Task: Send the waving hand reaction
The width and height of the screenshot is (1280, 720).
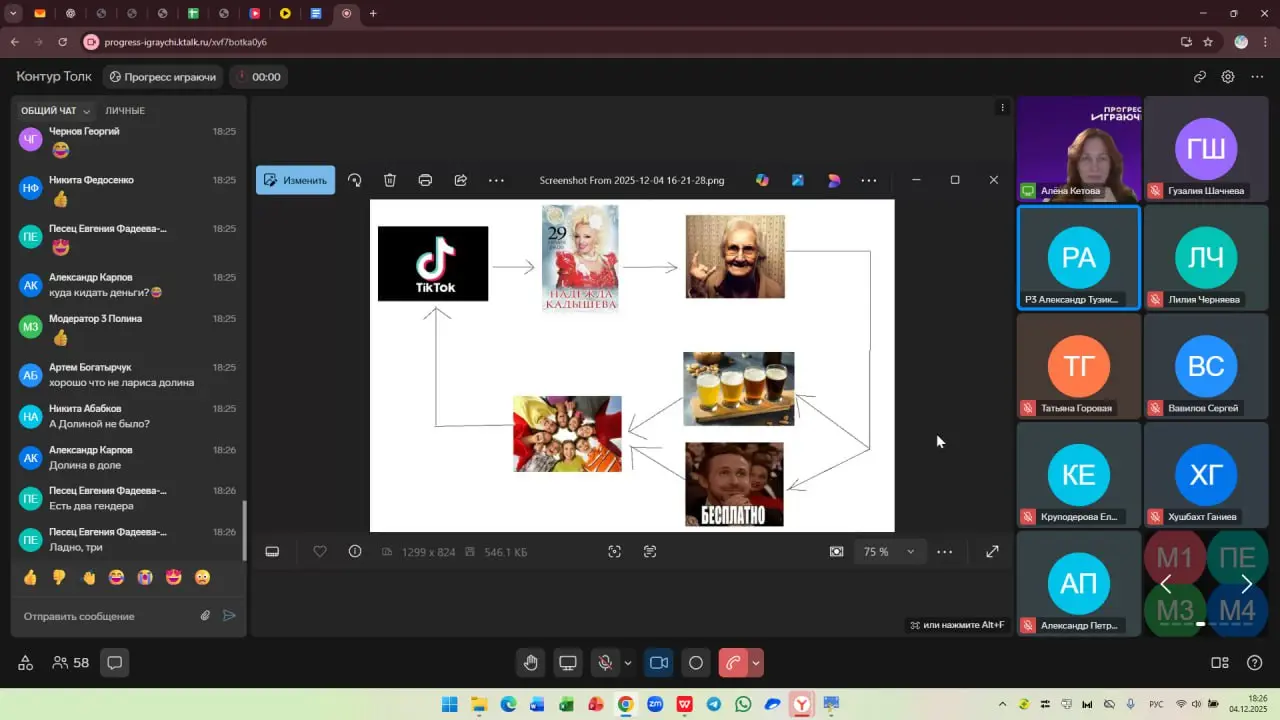Action: [88, 577]
